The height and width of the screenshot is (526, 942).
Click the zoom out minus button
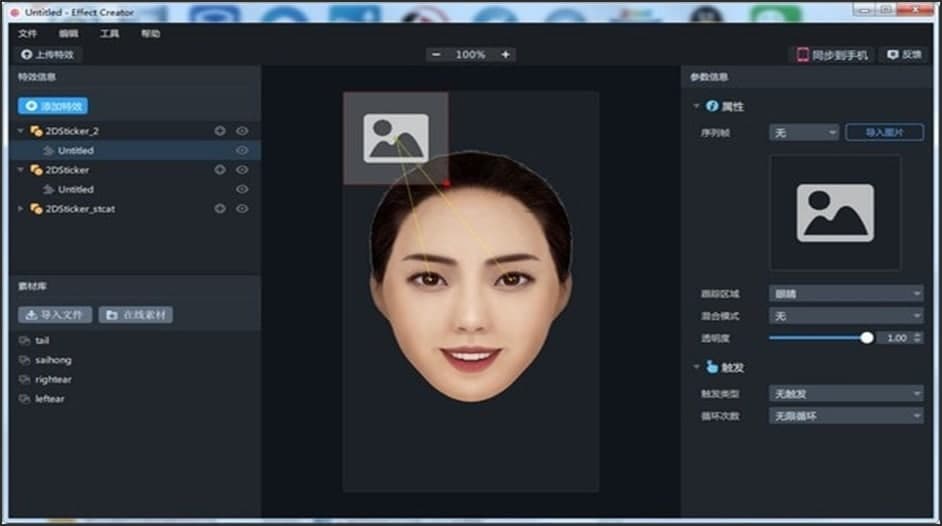[436, 55]
